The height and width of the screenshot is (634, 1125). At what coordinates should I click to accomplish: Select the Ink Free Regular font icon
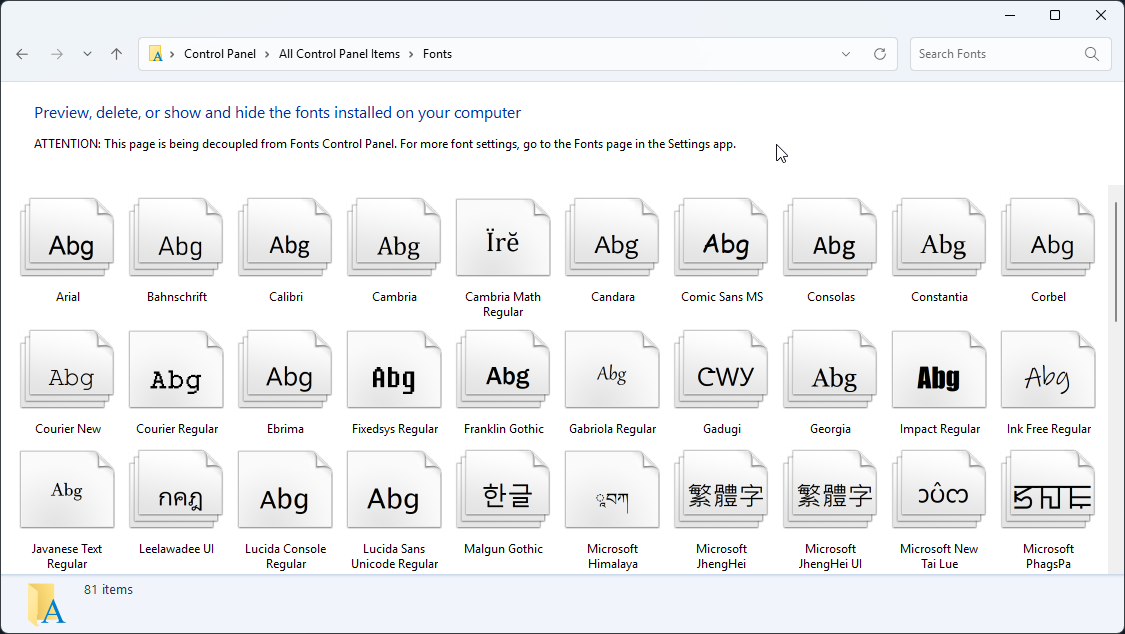(x=1048, y=369)
